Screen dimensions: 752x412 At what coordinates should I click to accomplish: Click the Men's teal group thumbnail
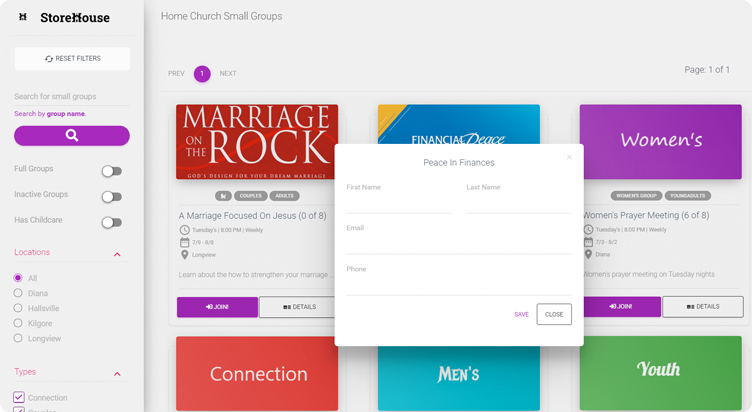coord(459,378)
